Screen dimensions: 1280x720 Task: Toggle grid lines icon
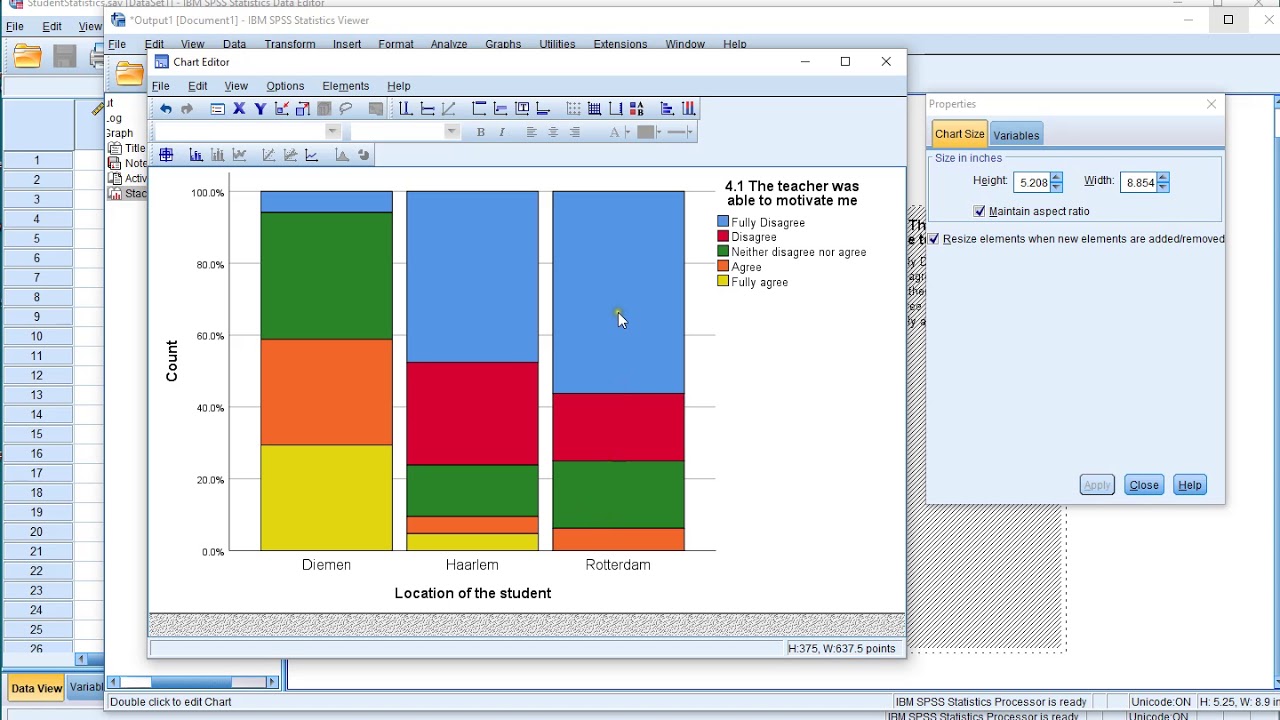click(594, 108)
